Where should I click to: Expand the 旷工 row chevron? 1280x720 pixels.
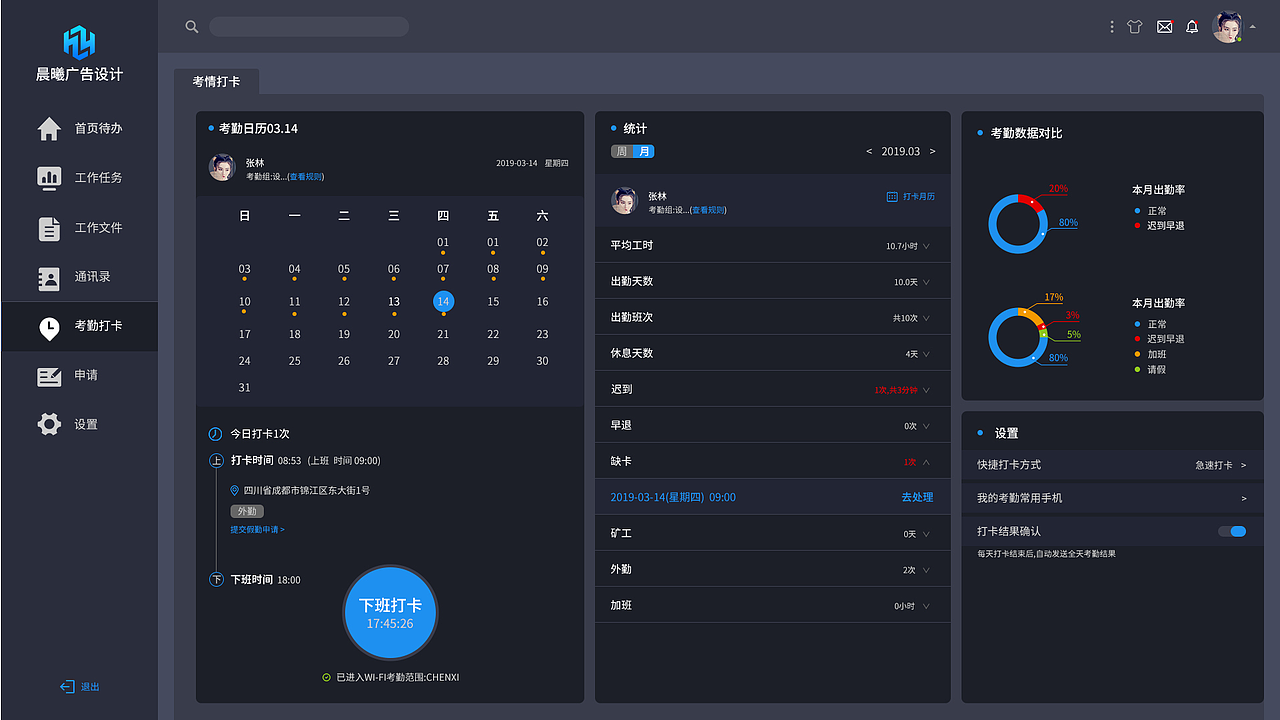click(926, 534)
